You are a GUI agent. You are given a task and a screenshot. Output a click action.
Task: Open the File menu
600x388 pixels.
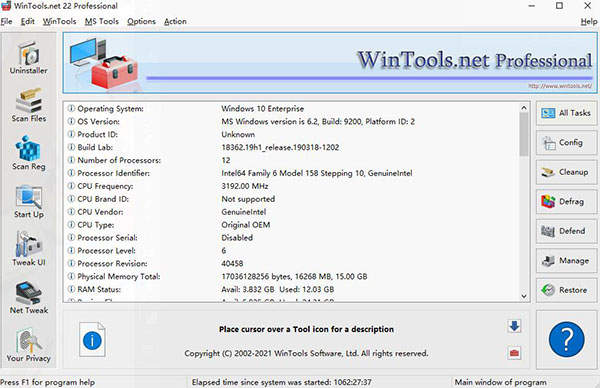pyautogui.click(x=7, y=21)
